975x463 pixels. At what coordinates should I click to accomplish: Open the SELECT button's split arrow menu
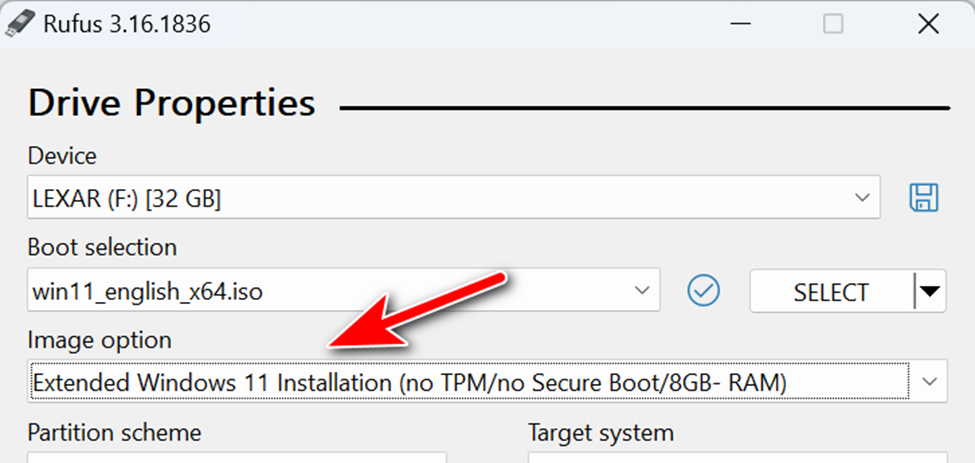click(930, 292)
